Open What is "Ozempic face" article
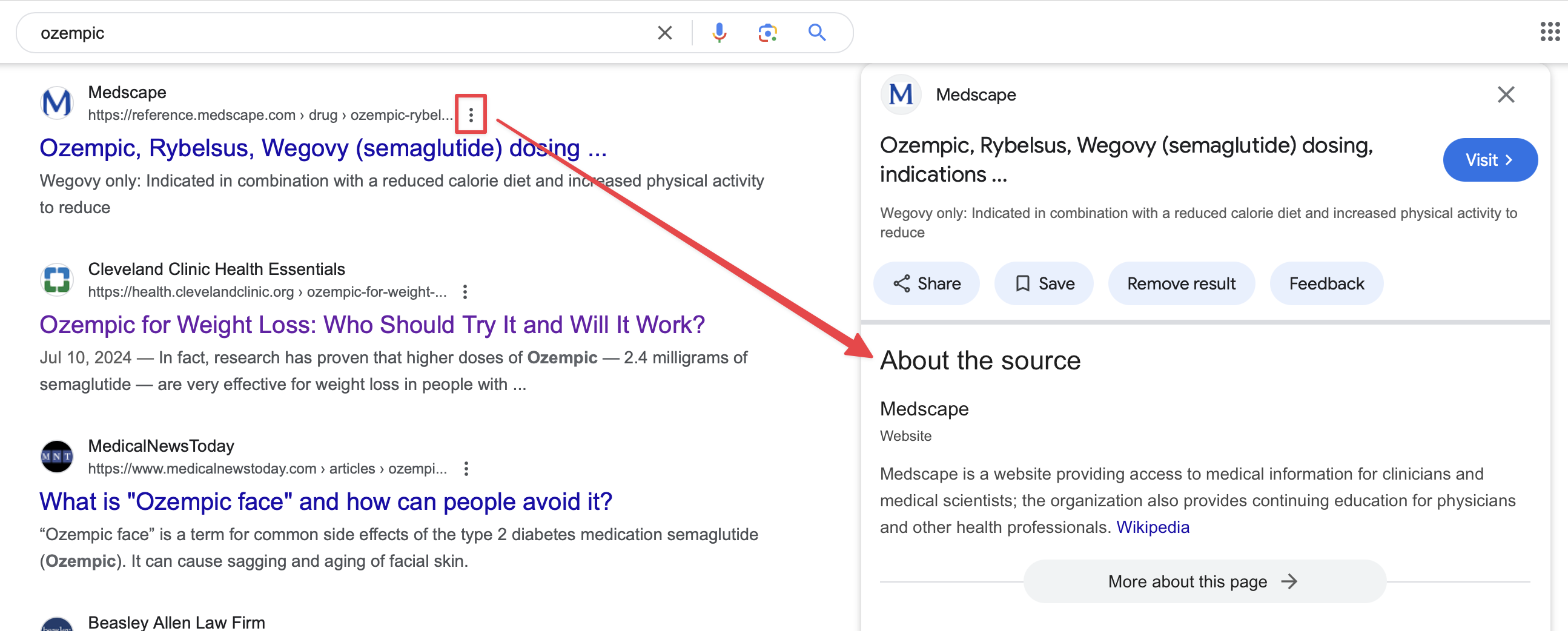Image resolution: width=1568 pixels, height=631 pixels. (x=326, y=502)
